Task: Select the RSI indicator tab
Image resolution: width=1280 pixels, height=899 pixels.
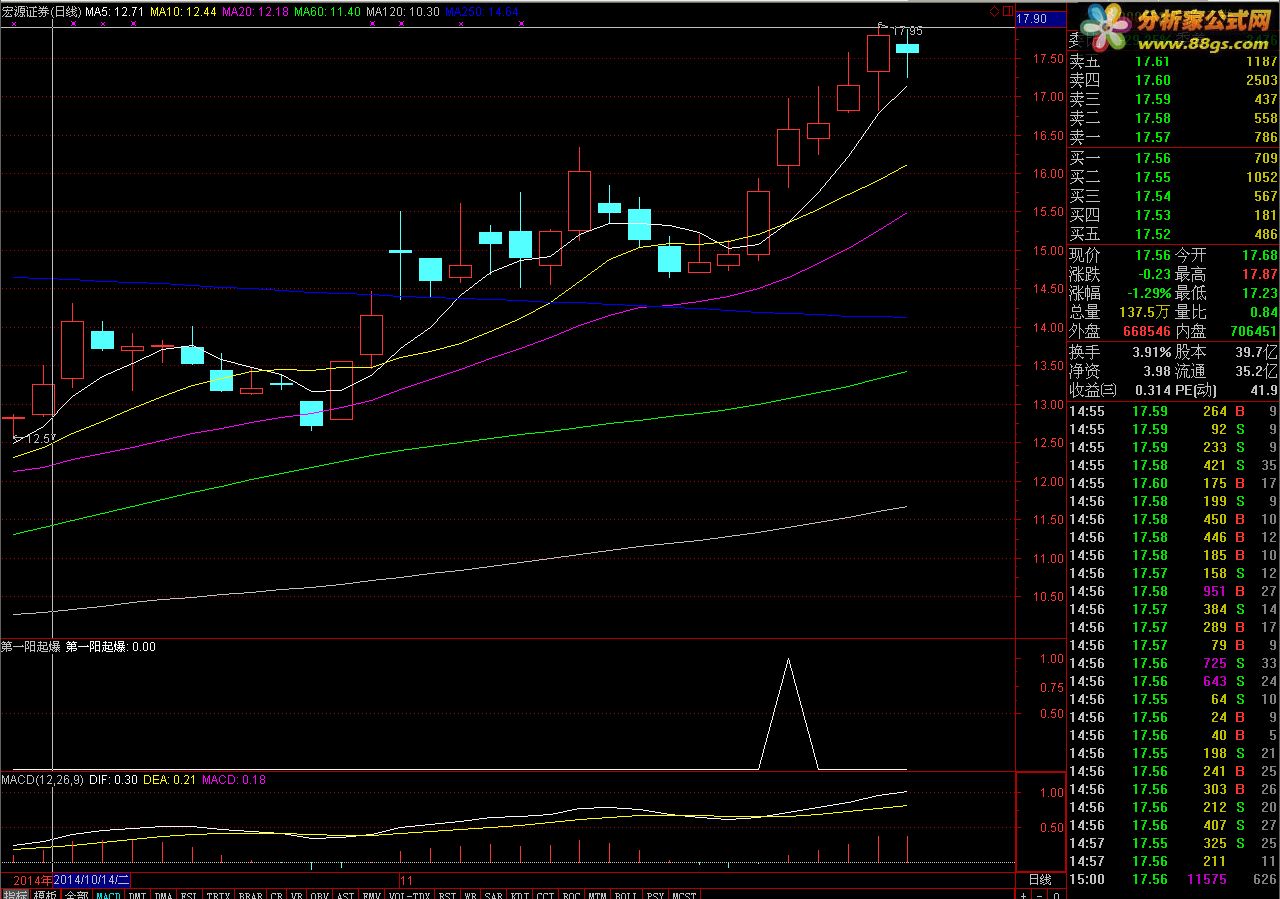Action: click(447, 894)
